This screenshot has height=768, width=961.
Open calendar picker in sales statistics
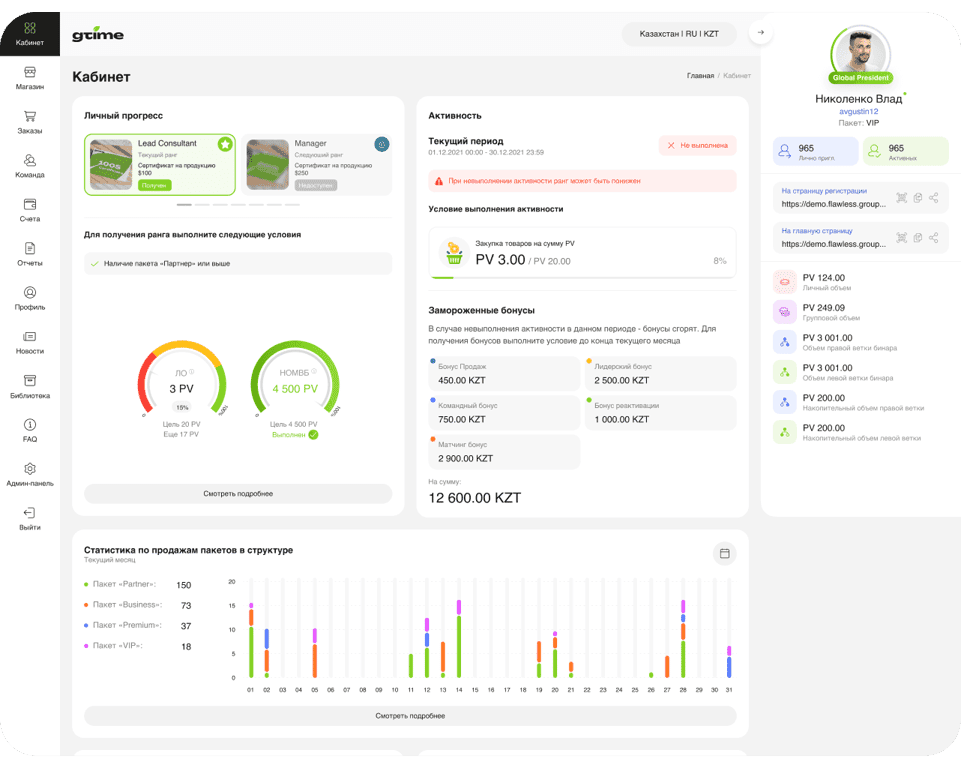[x=724, y=553]
